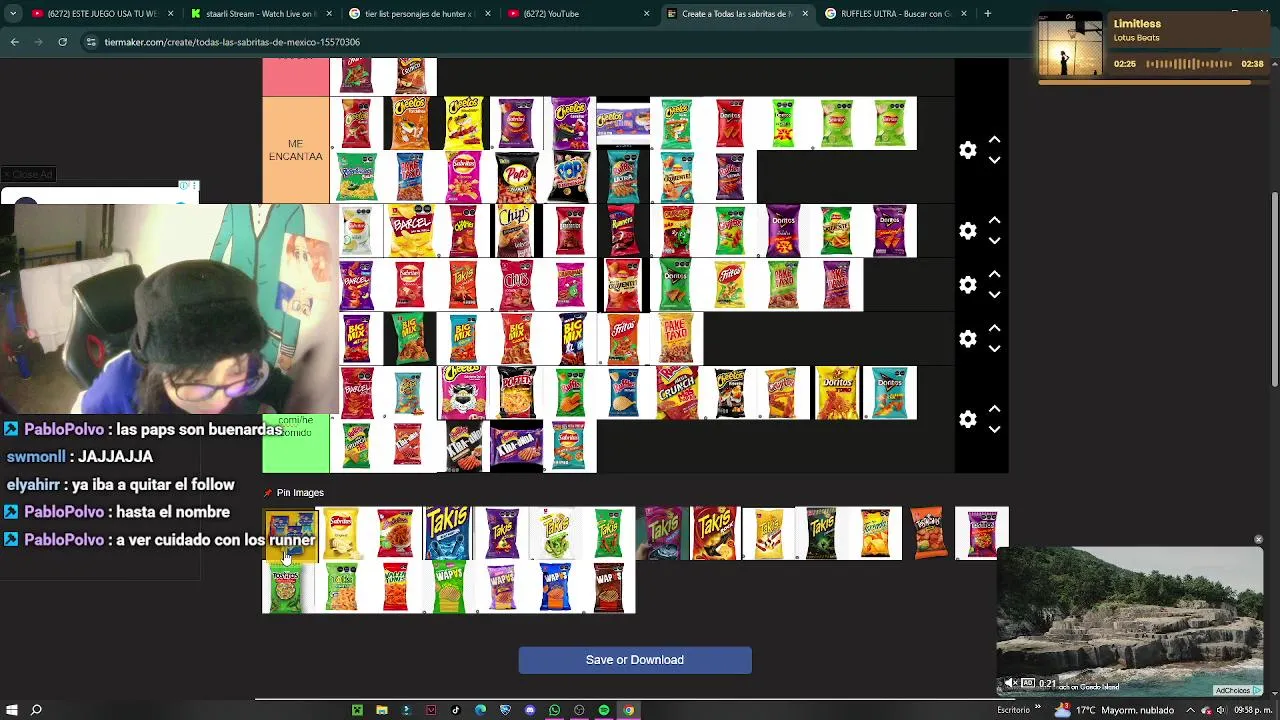Open Spotify from the taskbar

pos(604,710)
